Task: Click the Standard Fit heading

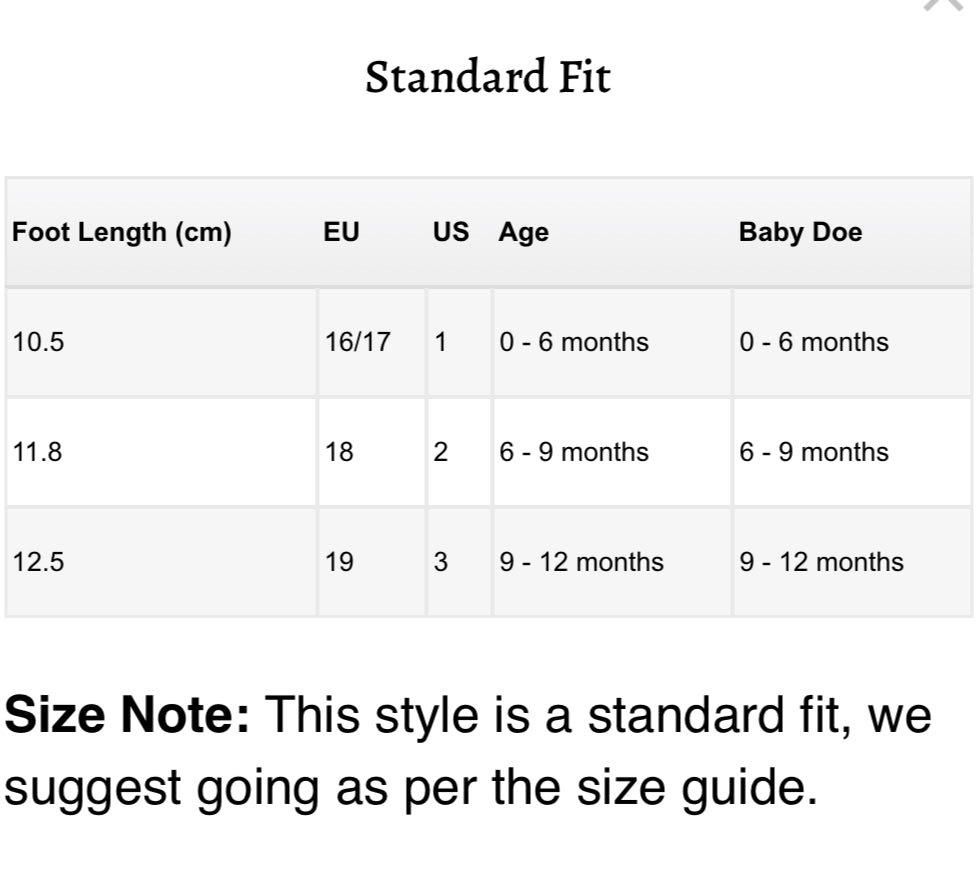Action: 488,77
